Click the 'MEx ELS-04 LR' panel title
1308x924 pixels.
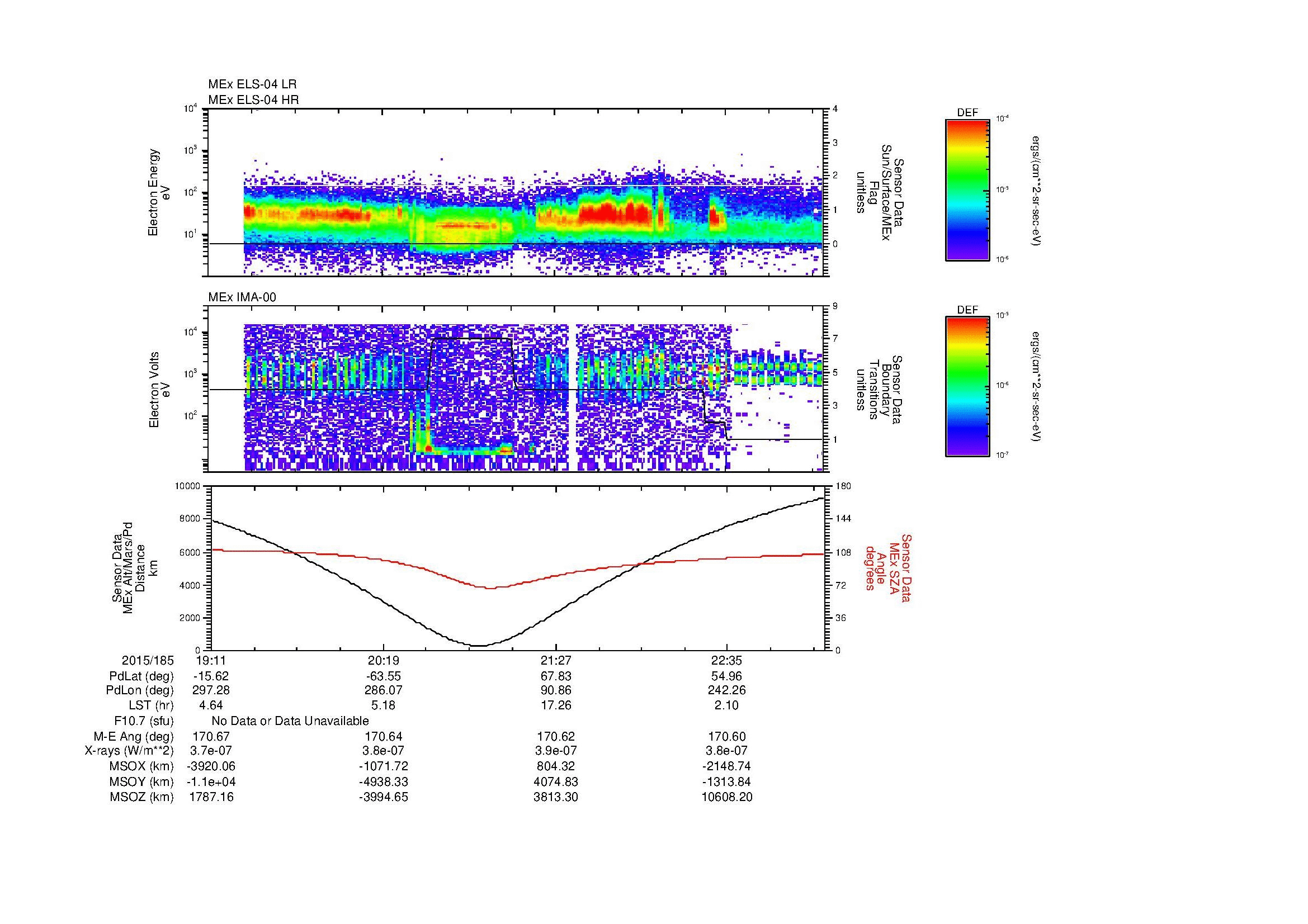point(252,84)
